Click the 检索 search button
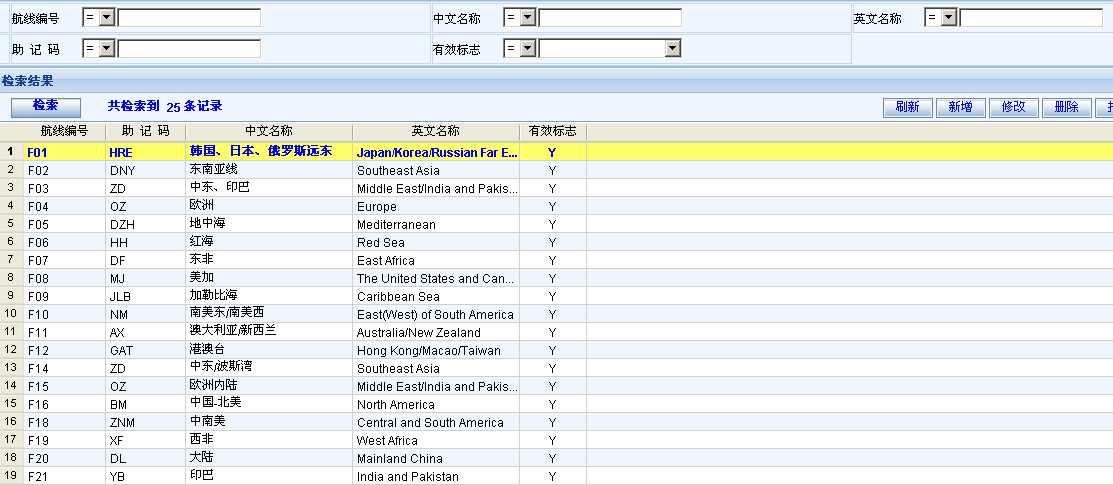The width and height of the screenshot is (1113, 485). [x=45, y=106]
